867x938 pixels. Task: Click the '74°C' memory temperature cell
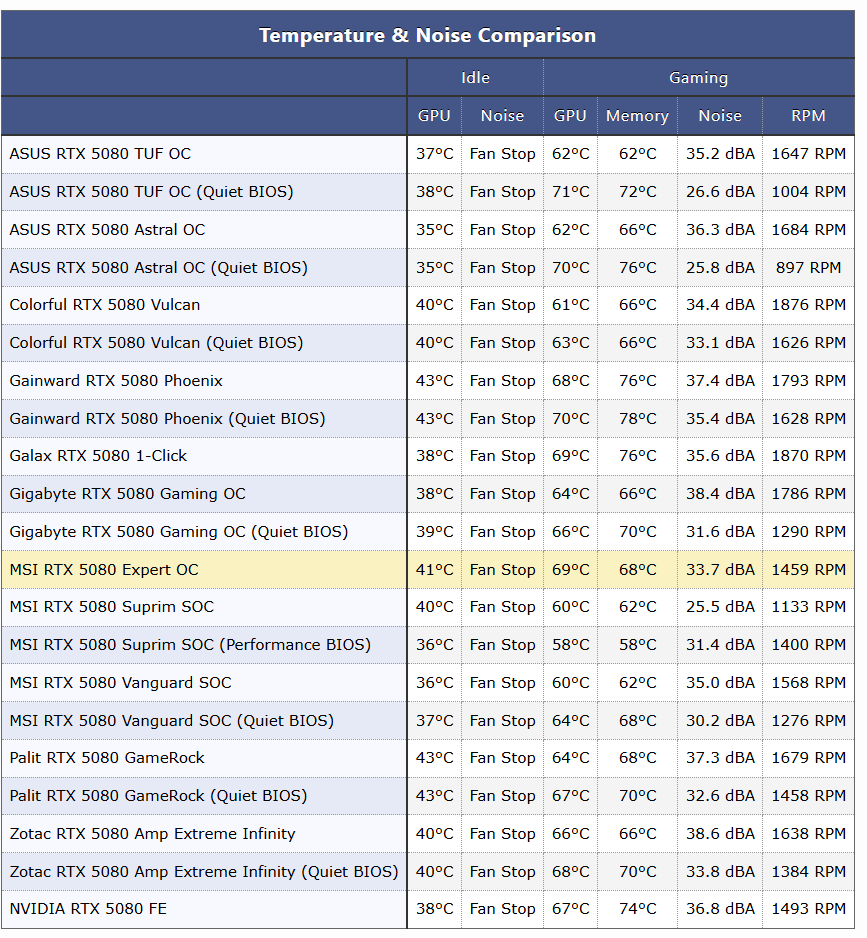[637, 909]
